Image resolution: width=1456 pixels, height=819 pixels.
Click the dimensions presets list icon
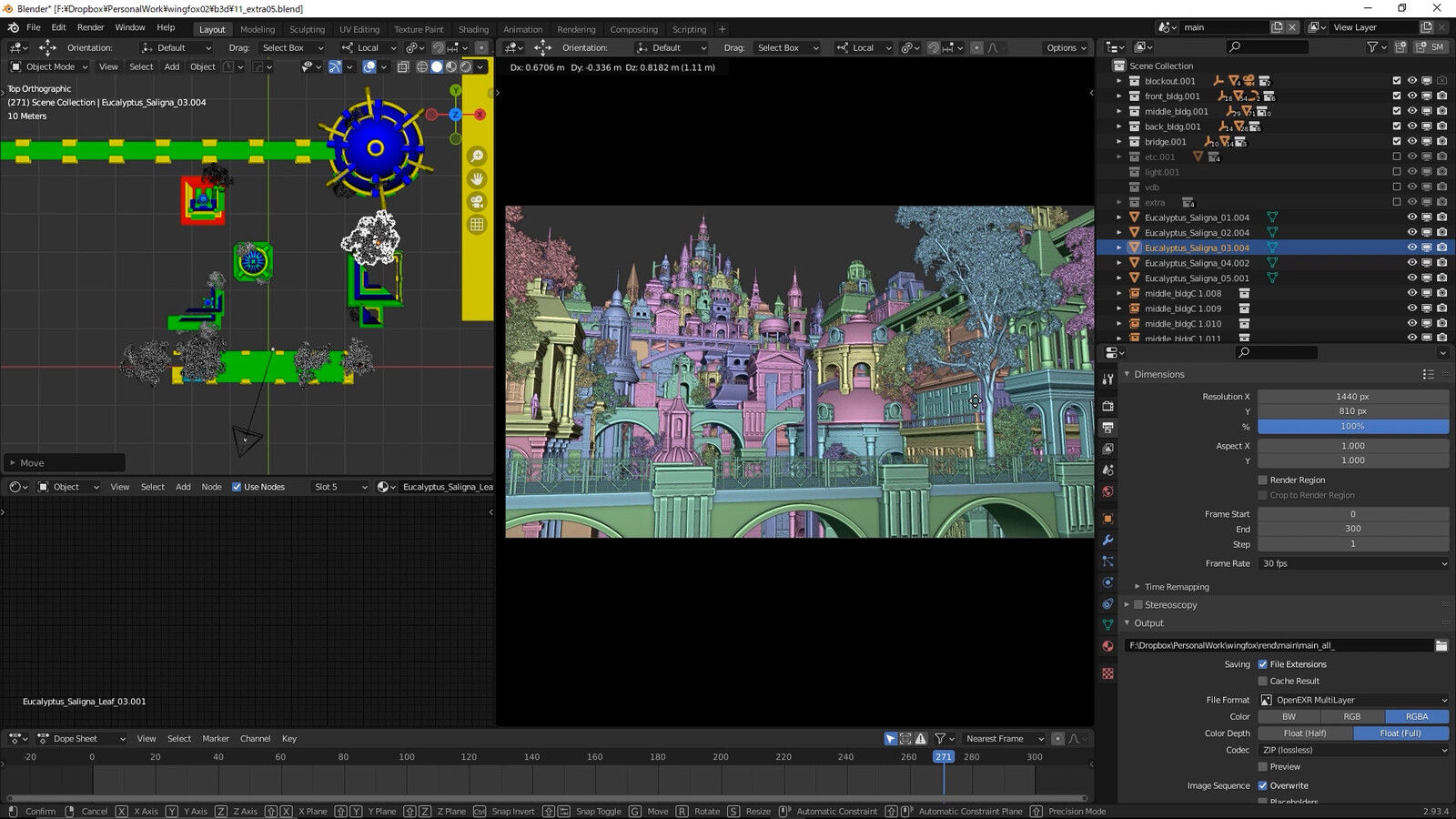tap(1429, 374)
